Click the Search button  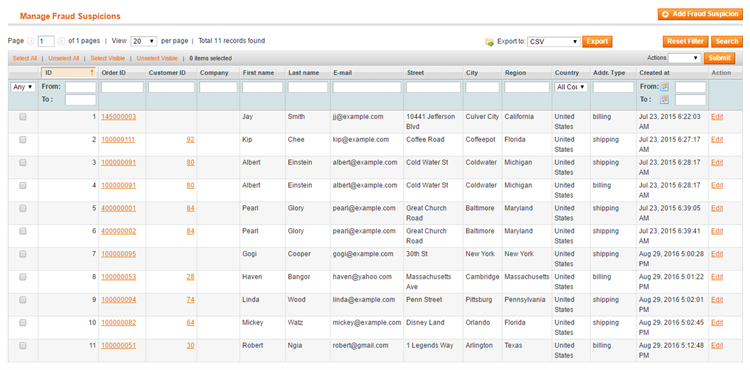727,42
